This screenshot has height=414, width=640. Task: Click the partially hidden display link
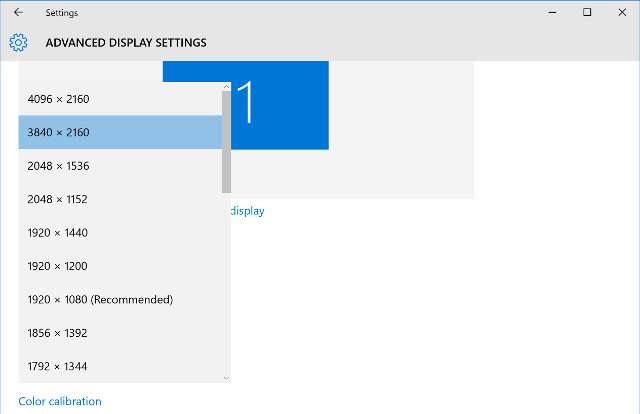click(248, 211)
